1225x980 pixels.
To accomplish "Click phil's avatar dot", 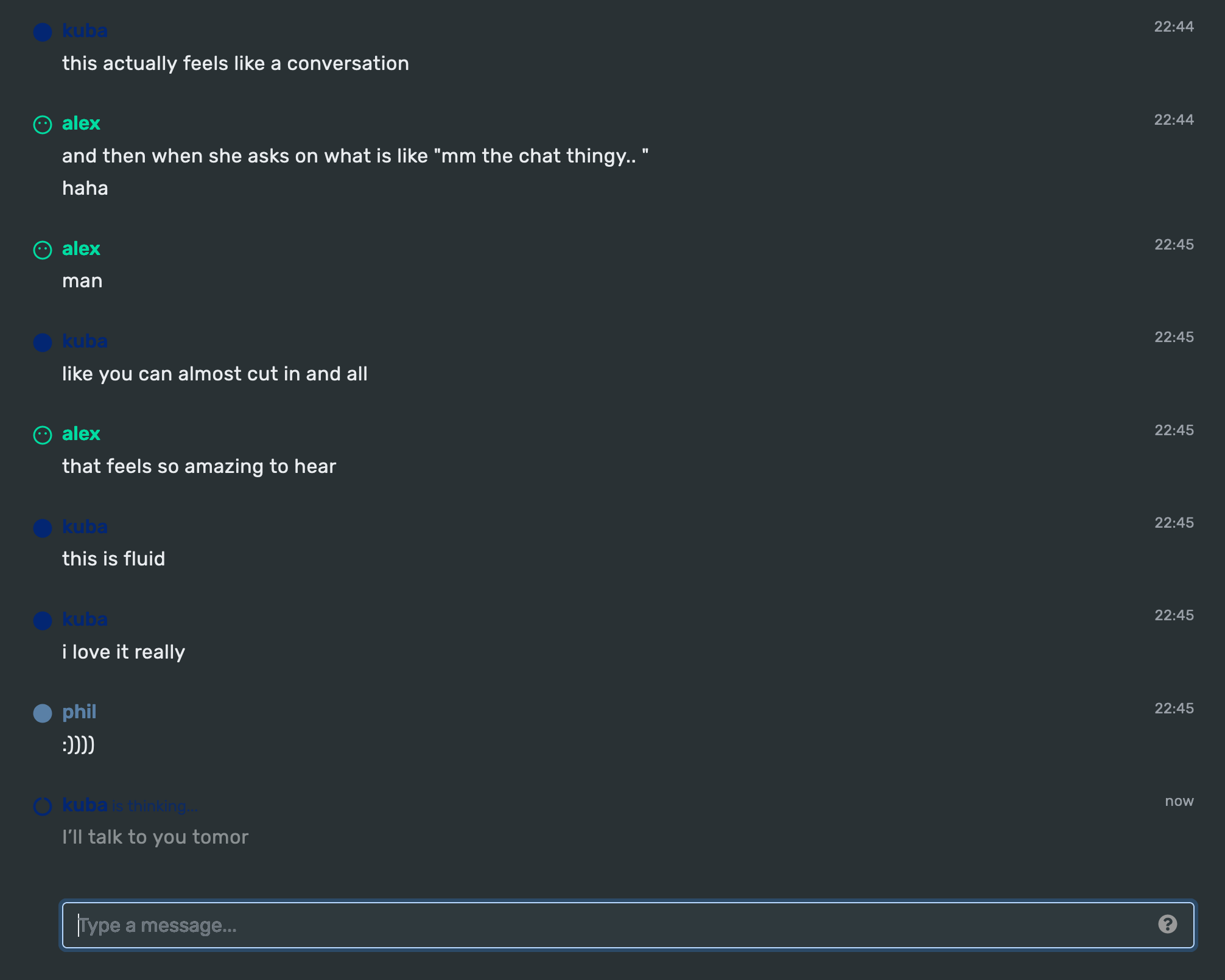I will click(x=43, y=713).
